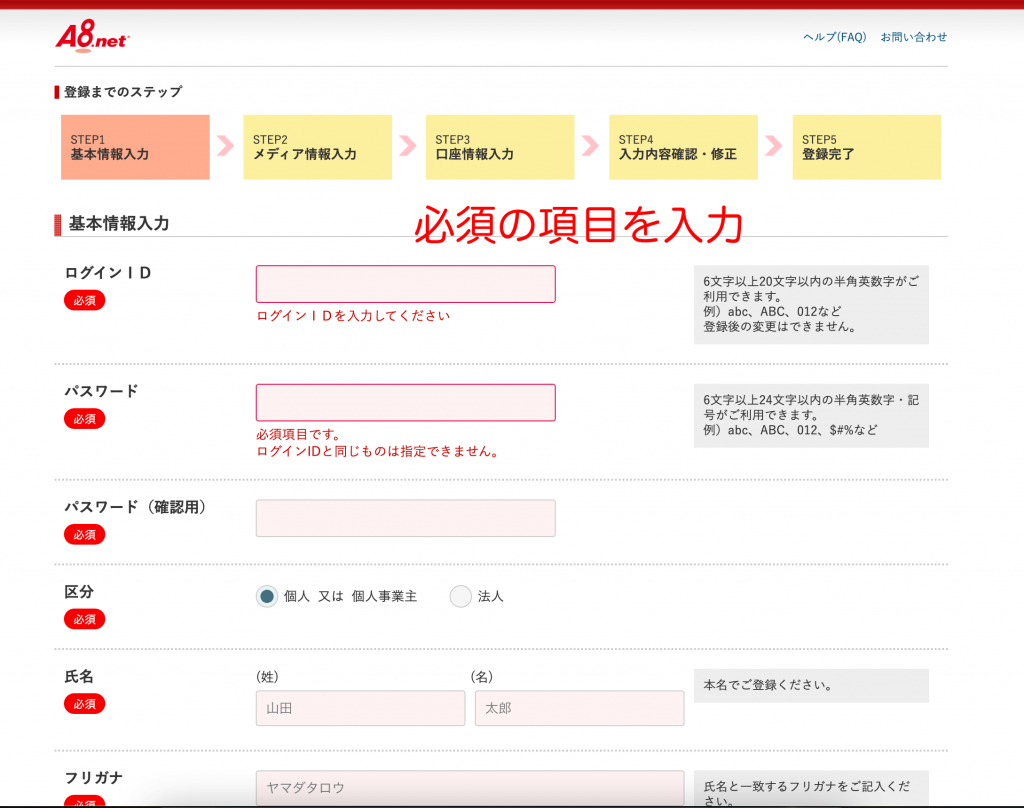Click into the パスワード input field

[405, 402]
